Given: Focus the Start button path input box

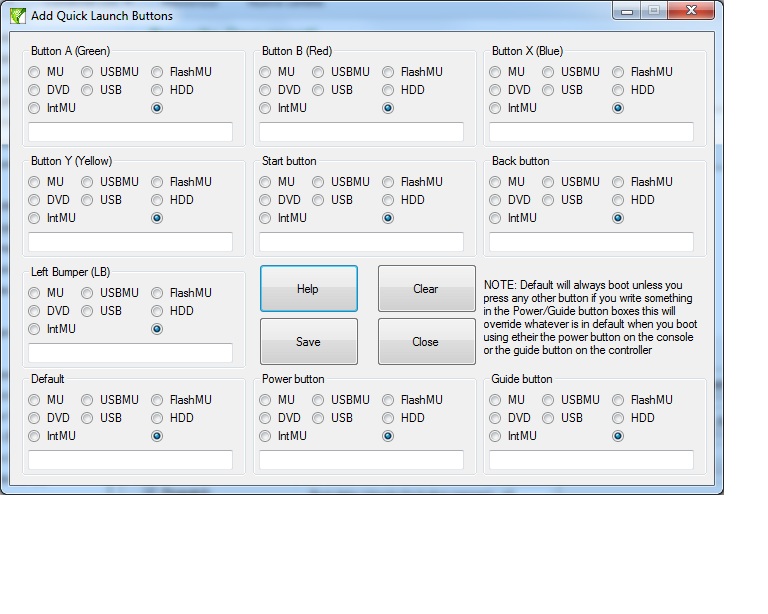Looking at the screenshot, I should click(361, 242).
